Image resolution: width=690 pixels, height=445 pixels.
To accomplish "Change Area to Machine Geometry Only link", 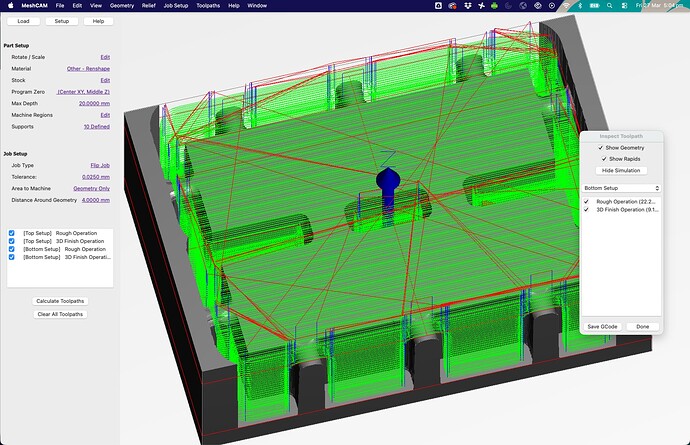I will 92,188.
